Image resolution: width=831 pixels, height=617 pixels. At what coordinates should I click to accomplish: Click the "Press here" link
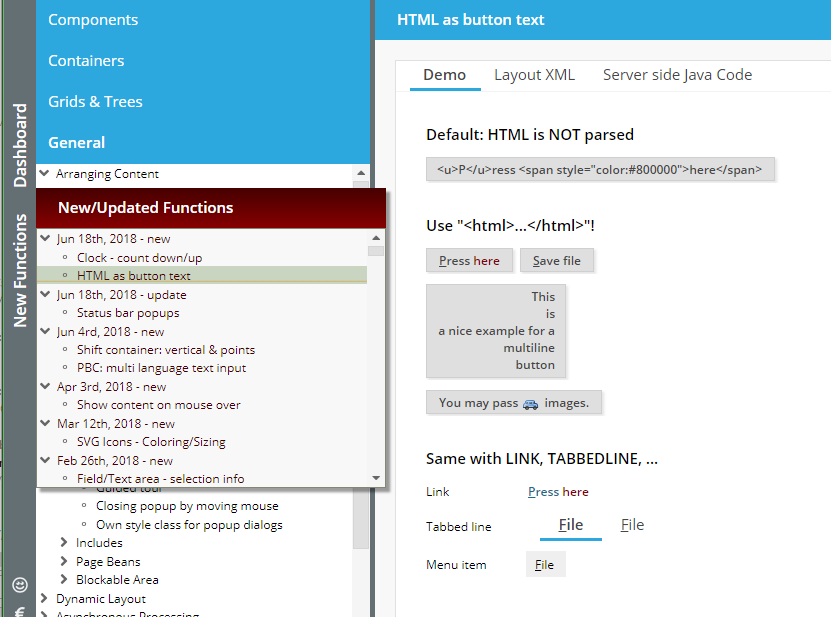(558, 492)
